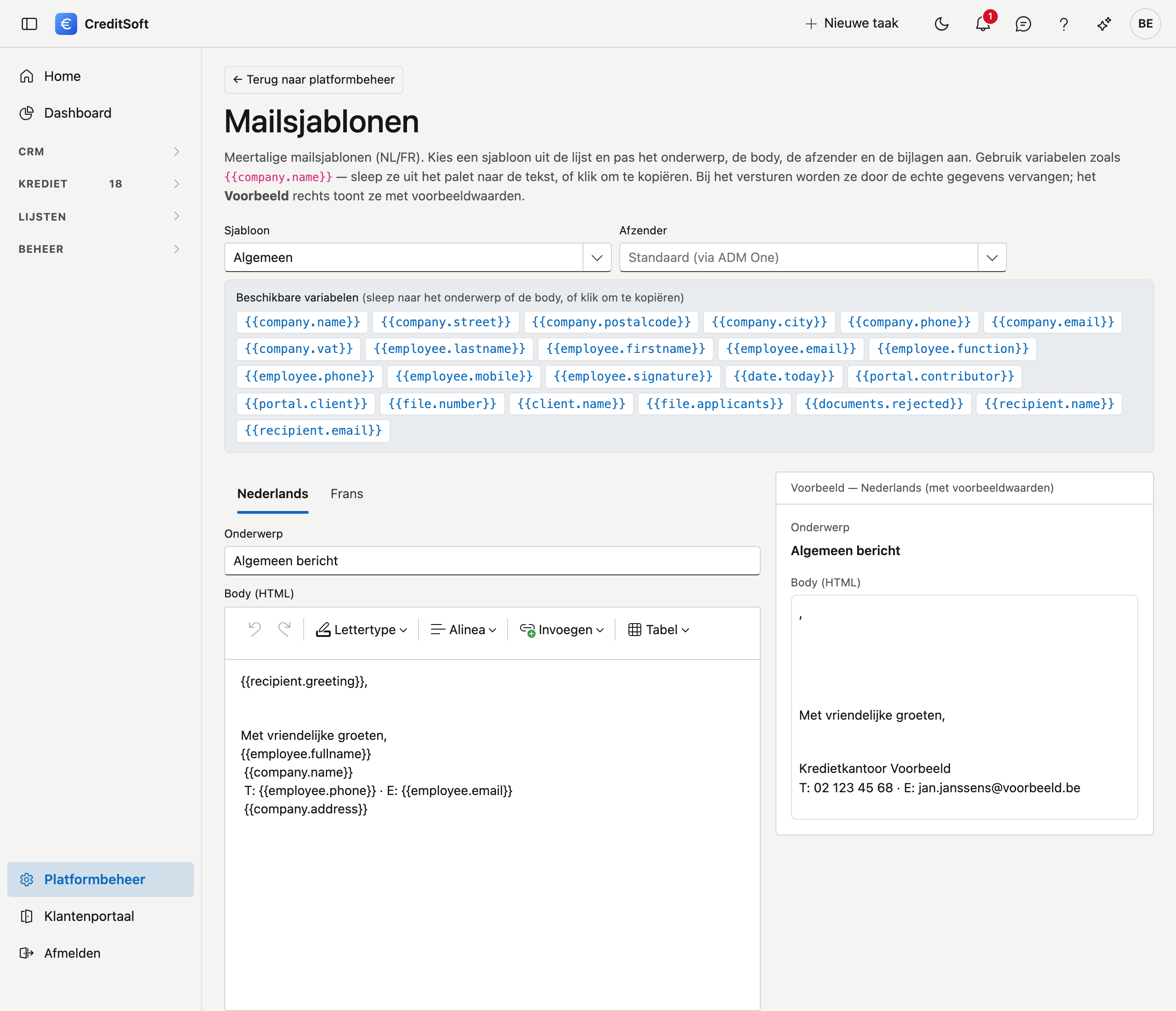The height and width of the screenshot is (1011, 1176).
Task: Open the Tabel dropdown
Action: tap(658, 630)
